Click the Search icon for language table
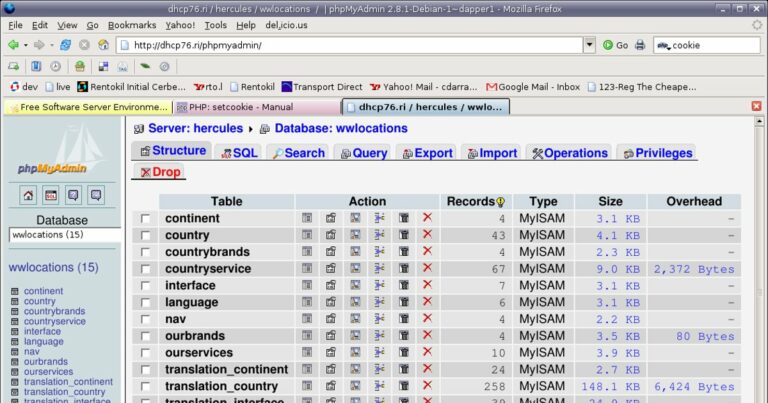Screen dimensions: 768x403 point(355,302)
